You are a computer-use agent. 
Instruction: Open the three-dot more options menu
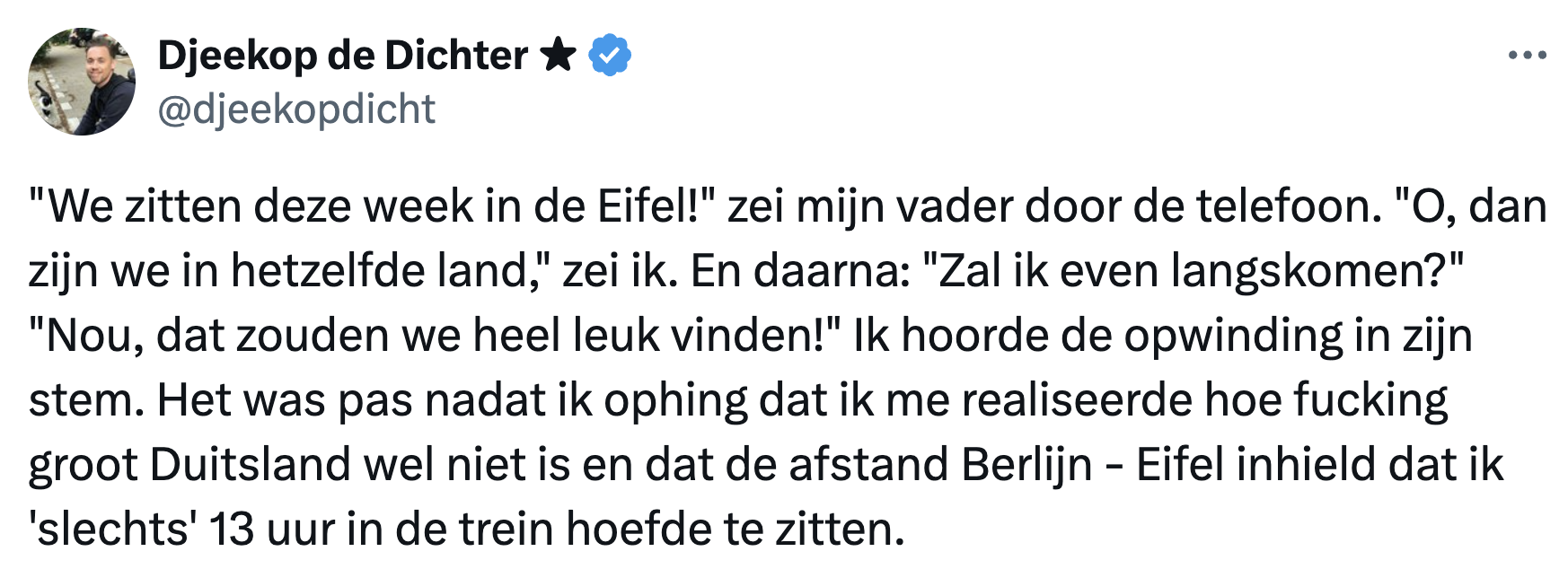point(1527,56)
